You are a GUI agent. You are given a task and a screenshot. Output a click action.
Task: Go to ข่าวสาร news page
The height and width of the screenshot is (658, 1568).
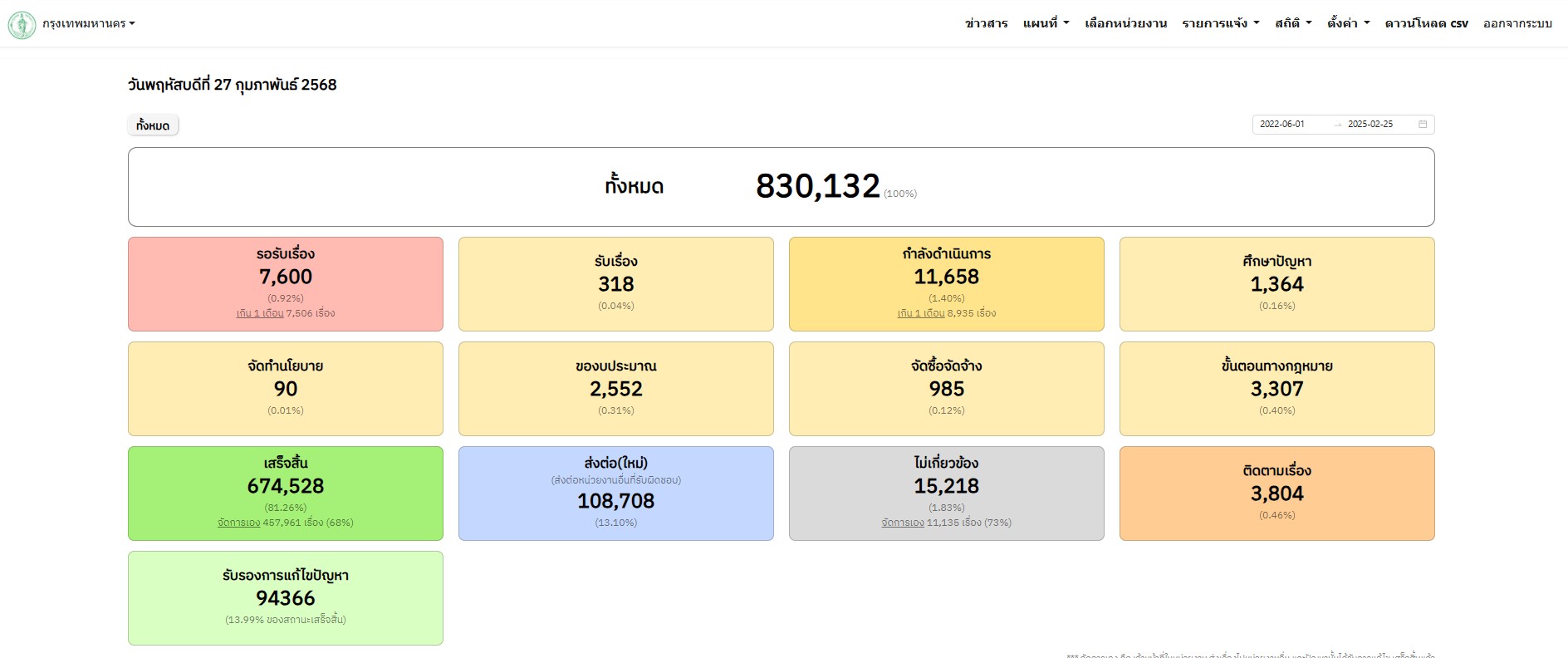pyautogui.click(x=986, y=24)
